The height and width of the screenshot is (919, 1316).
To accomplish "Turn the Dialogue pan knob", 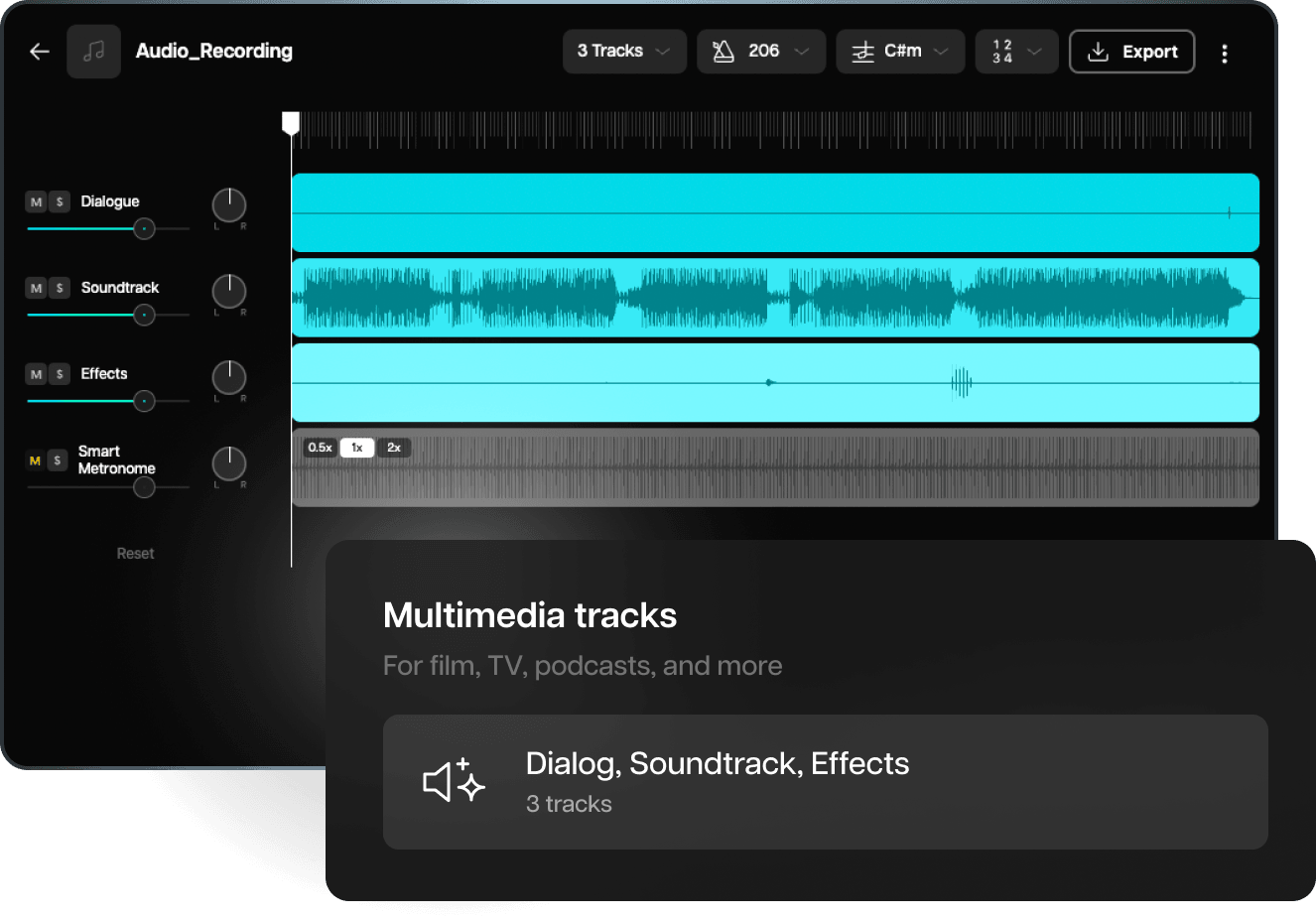I will [x=229, y=205].
